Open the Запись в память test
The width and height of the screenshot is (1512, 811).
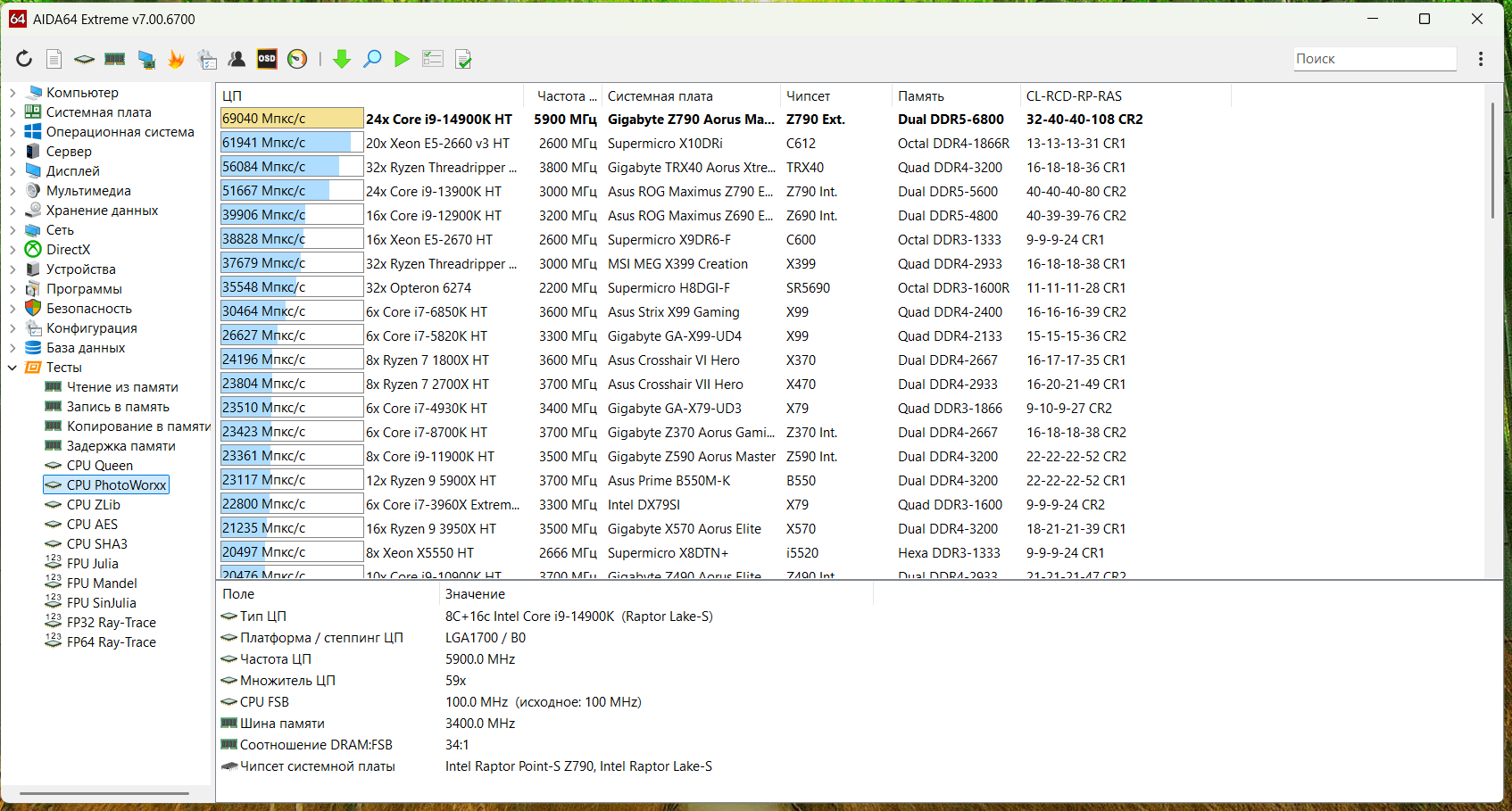pos(118,406)
